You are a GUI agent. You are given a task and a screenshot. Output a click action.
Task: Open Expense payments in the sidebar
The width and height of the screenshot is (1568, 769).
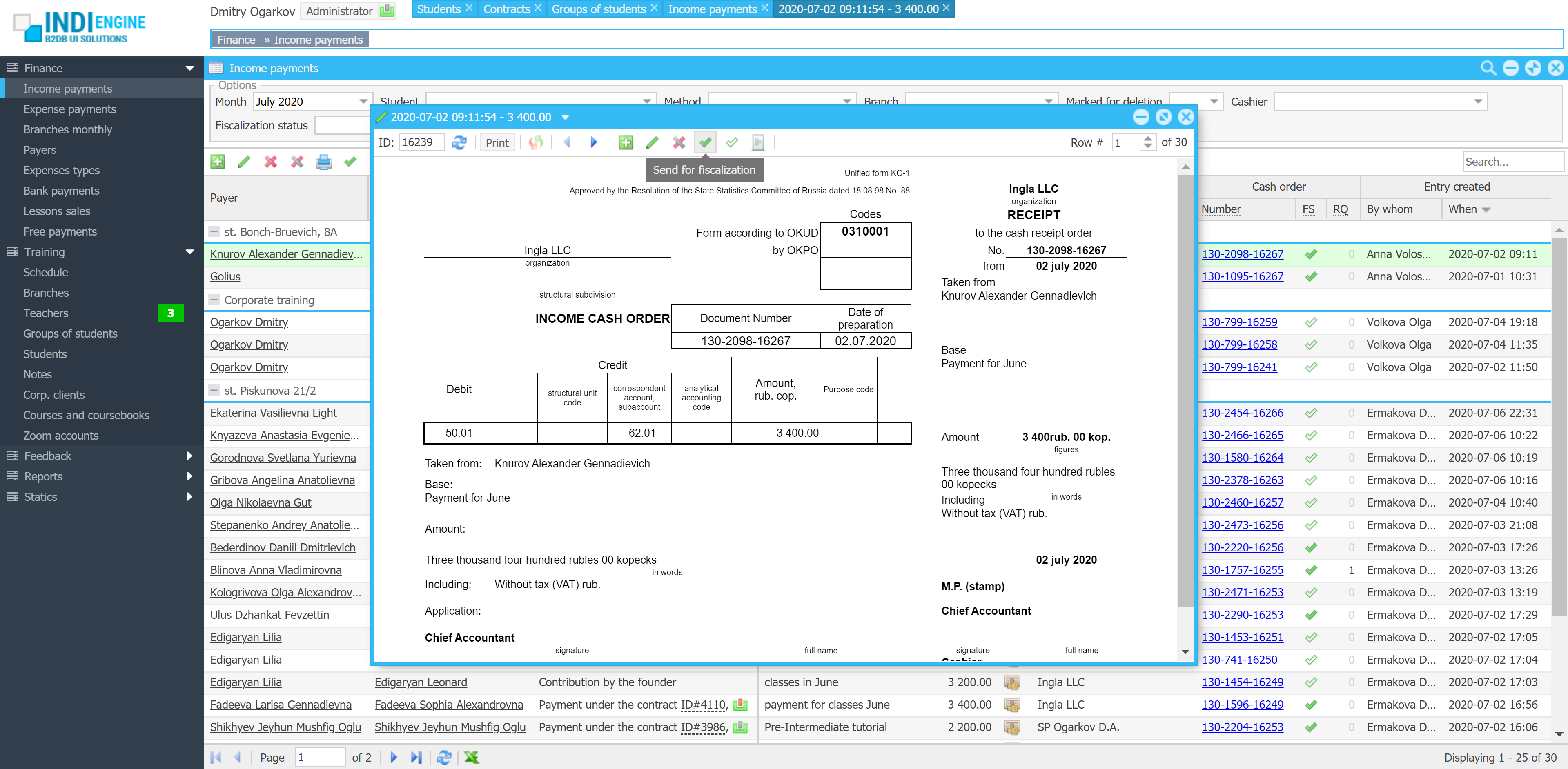69,109
